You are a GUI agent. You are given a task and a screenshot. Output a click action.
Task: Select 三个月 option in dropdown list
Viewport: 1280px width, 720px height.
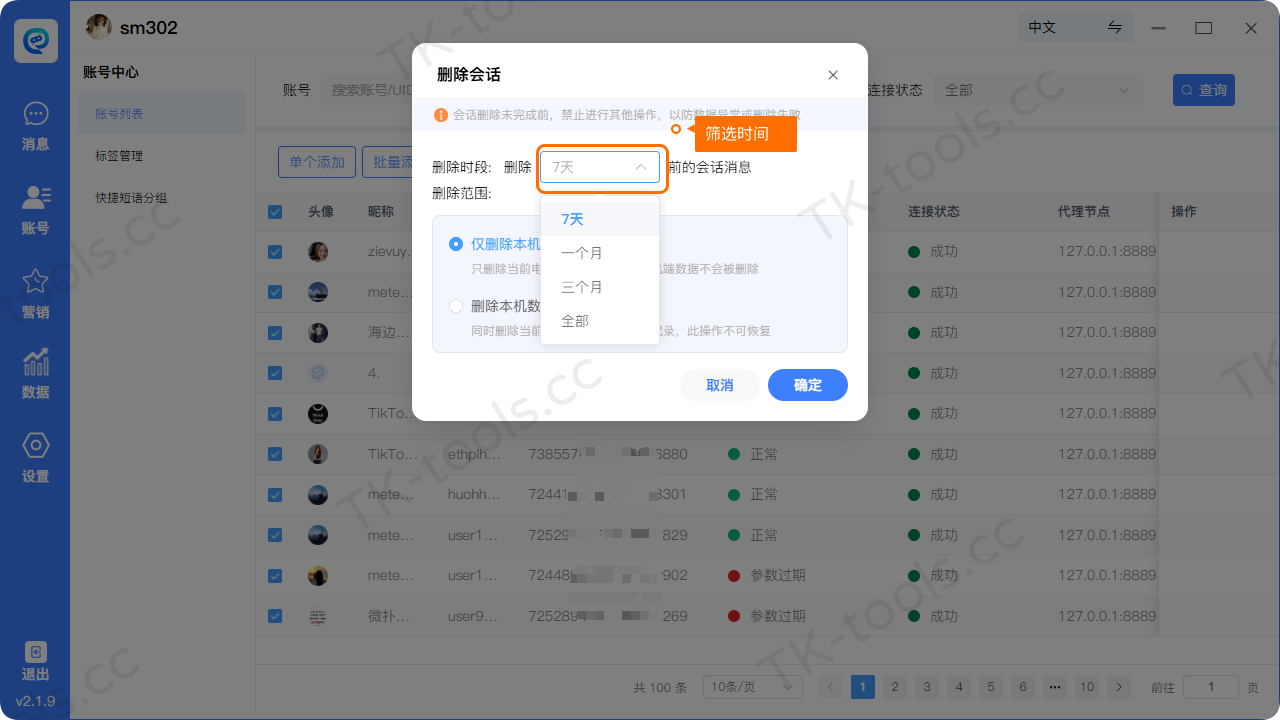click(600, 287)
